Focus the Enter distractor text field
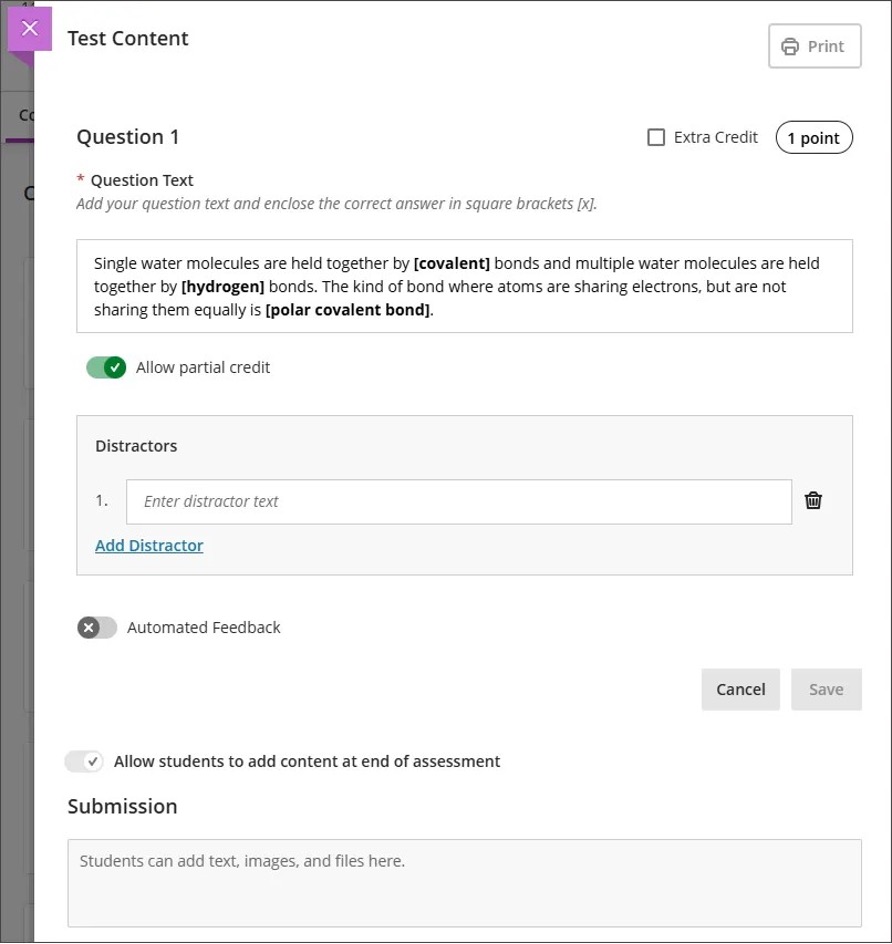The width and height of the screenshot is (892, 944). point(458,502)
